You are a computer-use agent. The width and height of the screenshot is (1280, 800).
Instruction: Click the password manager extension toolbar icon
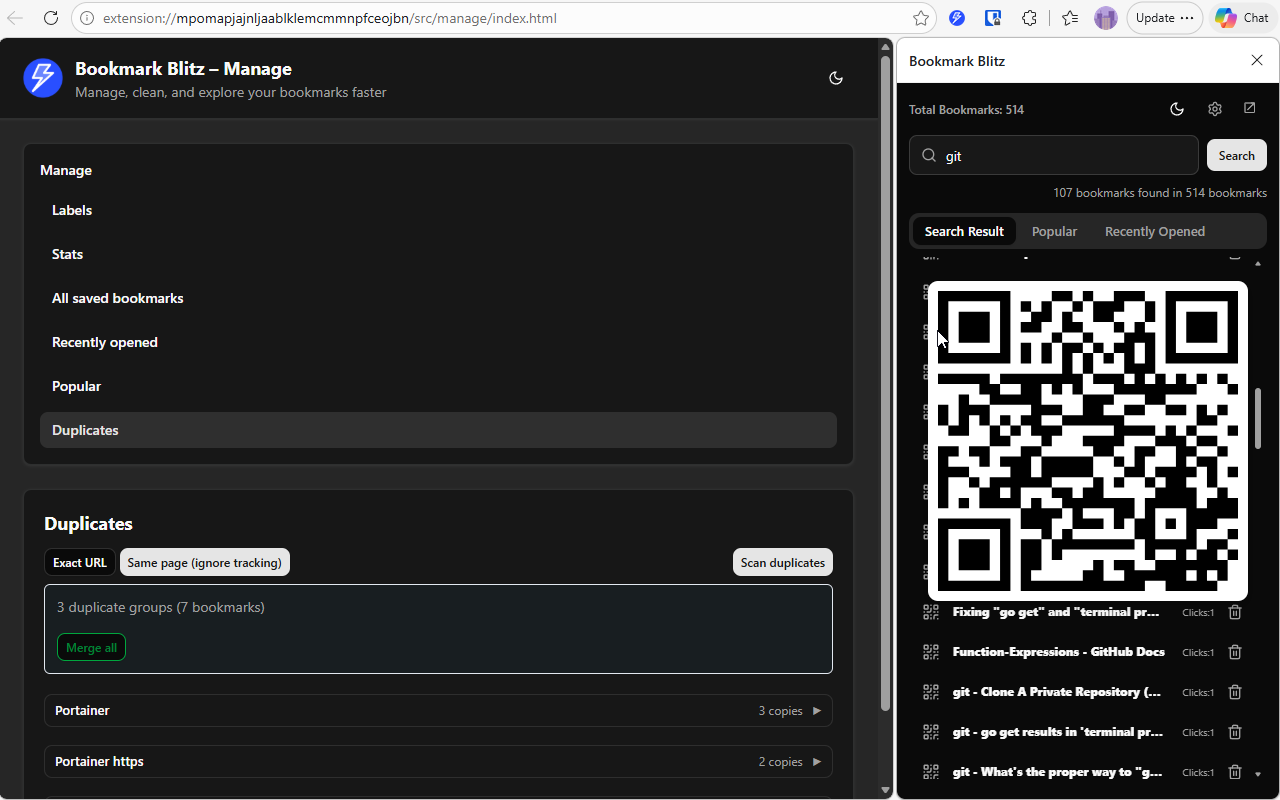[993, 18]
